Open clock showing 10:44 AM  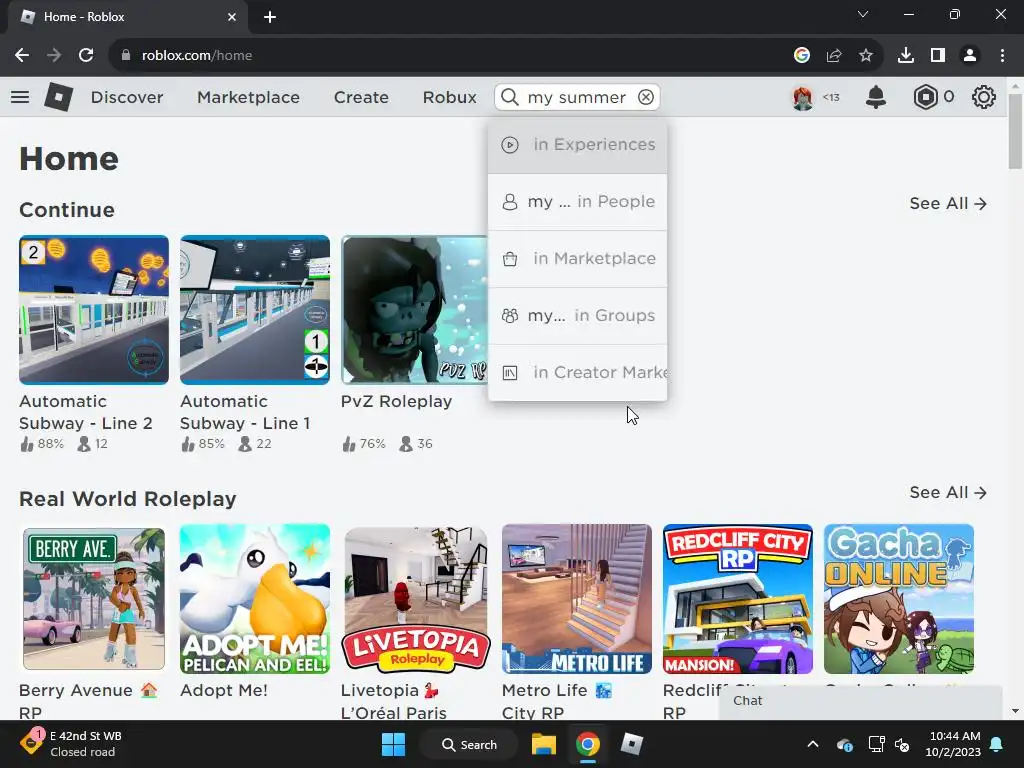pyautogui.click(x=953, y=744)
